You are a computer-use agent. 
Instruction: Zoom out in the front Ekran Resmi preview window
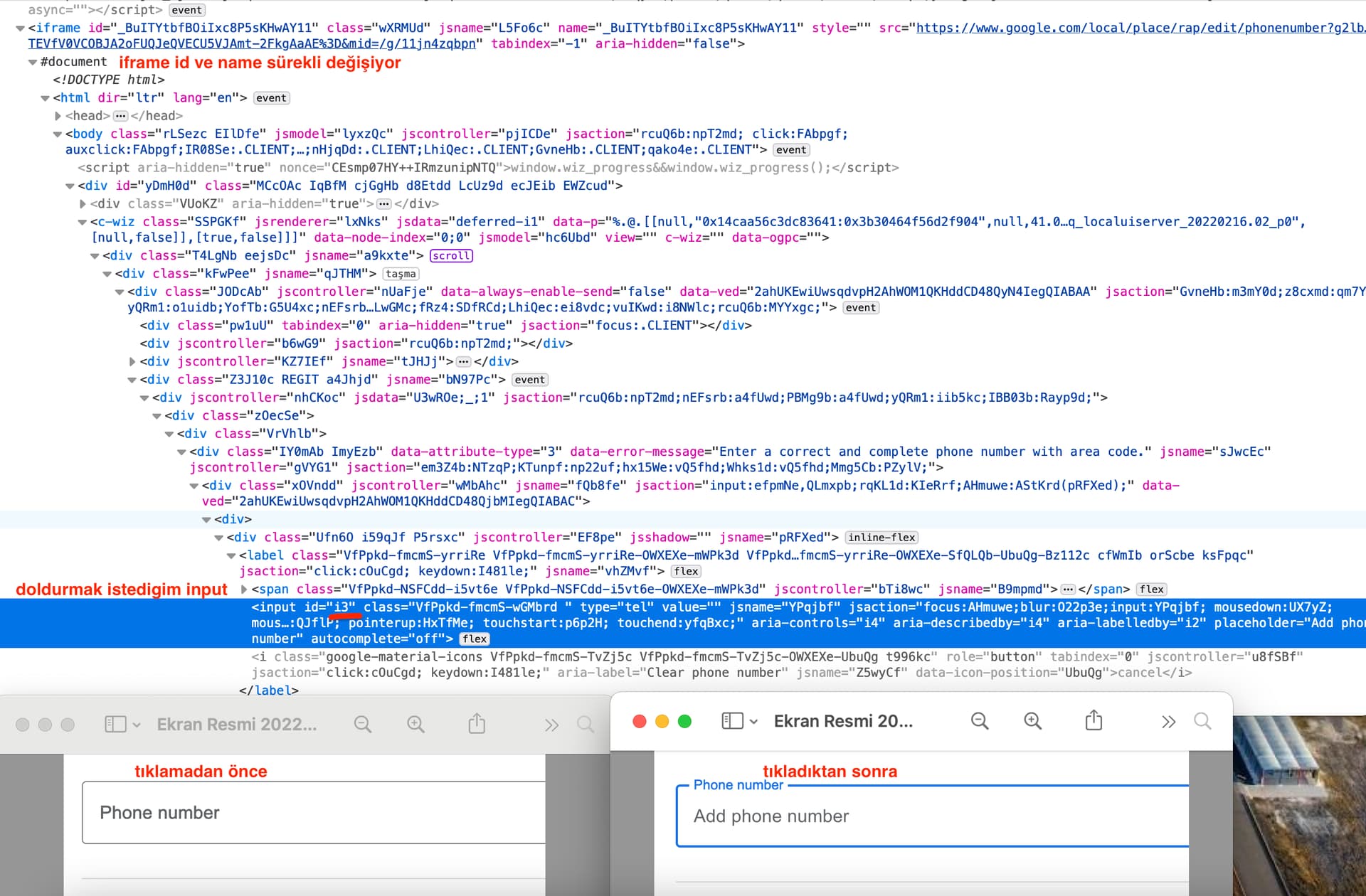tap(980, 721)
